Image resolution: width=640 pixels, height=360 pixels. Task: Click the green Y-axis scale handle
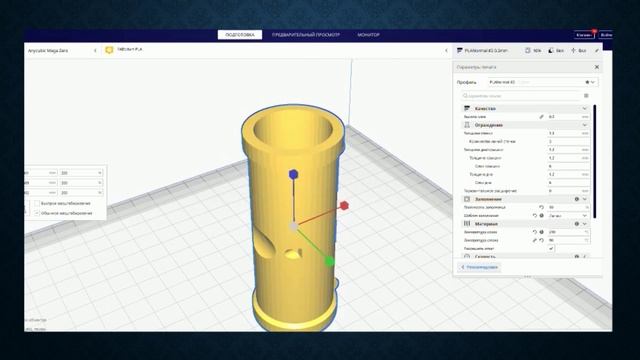coord(329,261)
